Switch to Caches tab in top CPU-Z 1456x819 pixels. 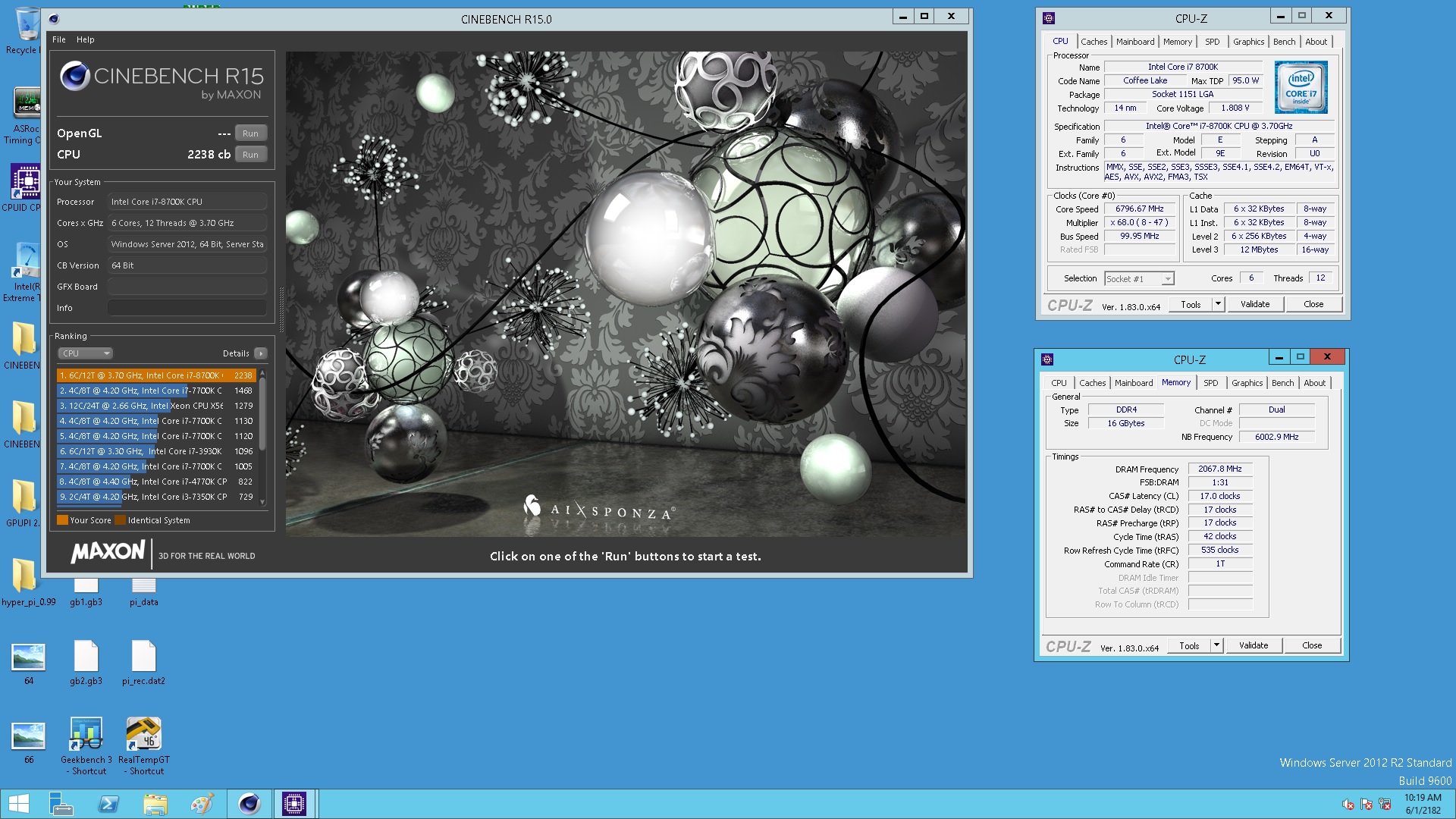[1094, 42]
